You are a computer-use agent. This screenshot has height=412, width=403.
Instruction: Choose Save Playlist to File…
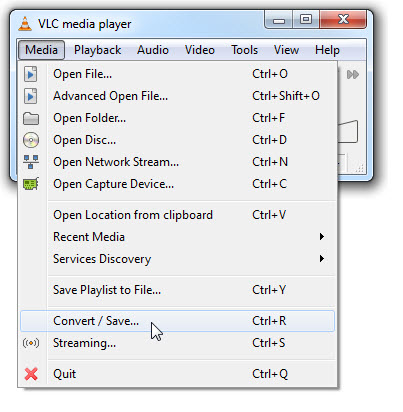tap(177, 290)
